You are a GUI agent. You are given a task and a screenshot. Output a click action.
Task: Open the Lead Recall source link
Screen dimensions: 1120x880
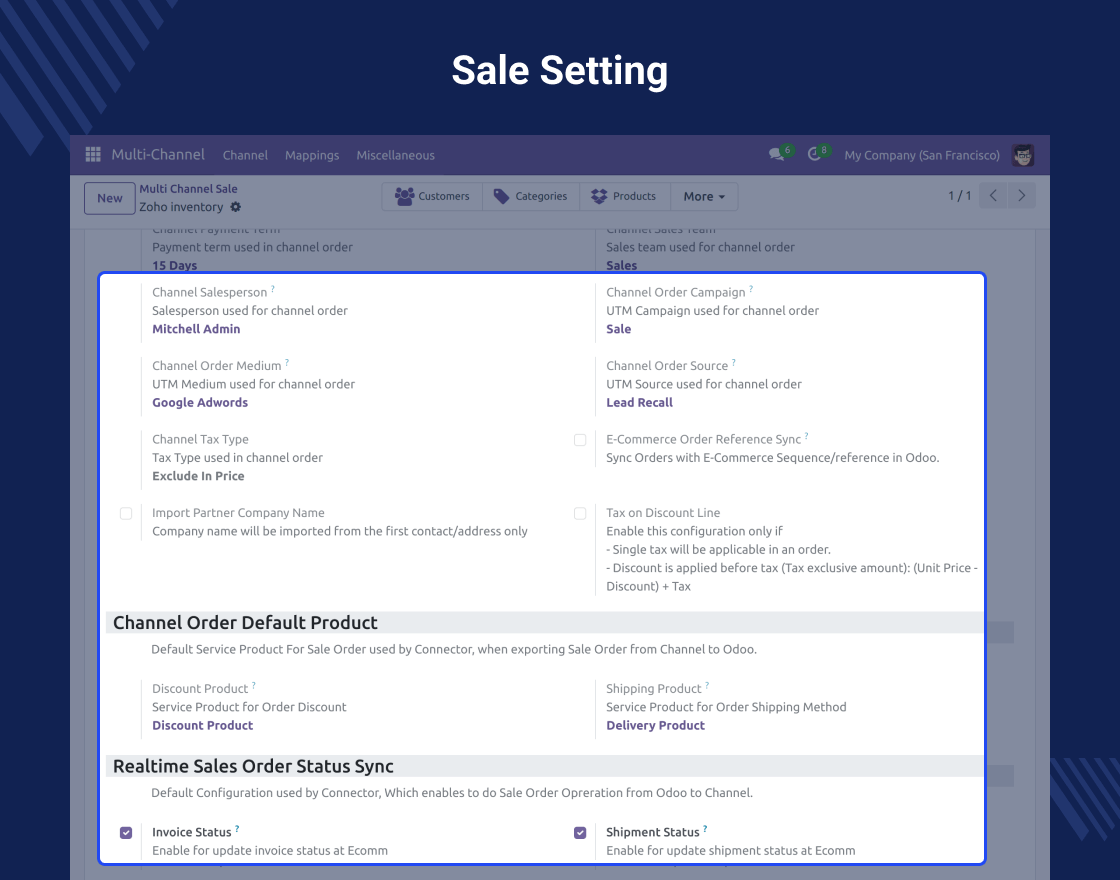click(x=639, y=402)
